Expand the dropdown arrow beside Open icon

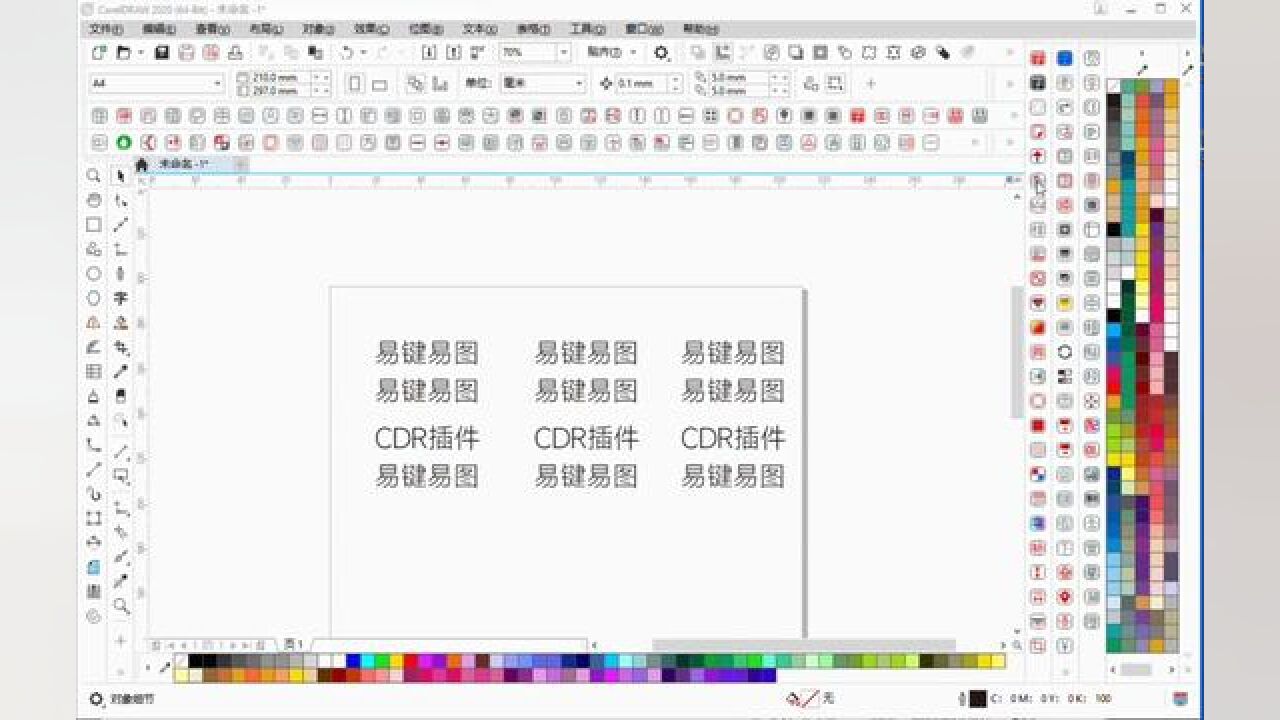(x=141, y=52)
